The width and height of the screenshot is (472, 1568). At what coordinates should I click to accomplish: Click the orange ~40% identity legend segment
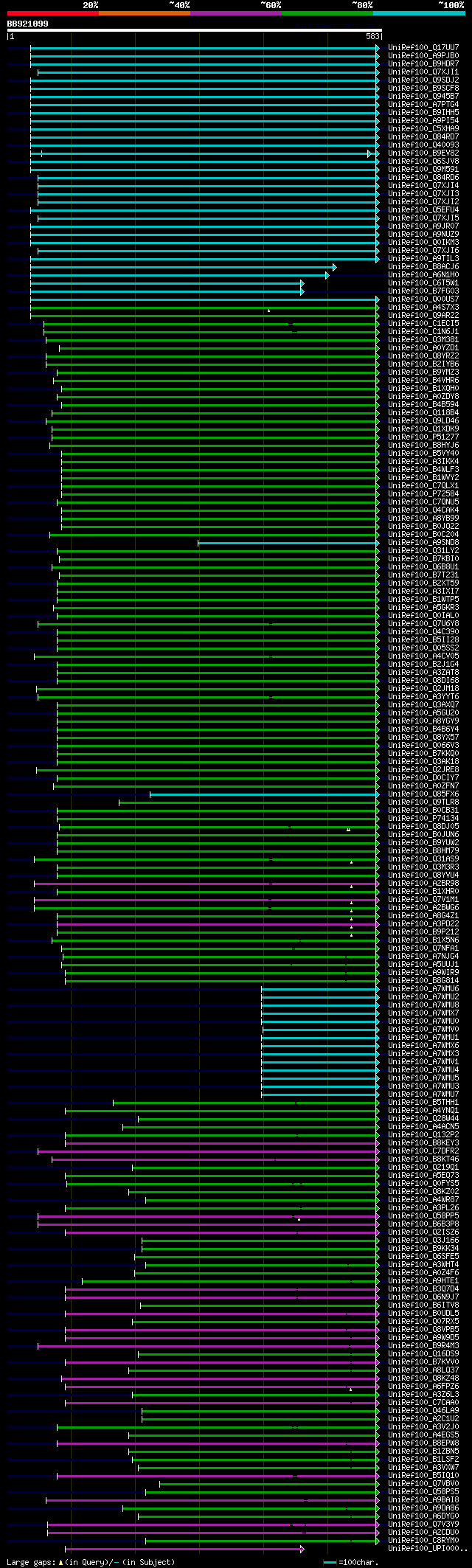tap(145, 13)
